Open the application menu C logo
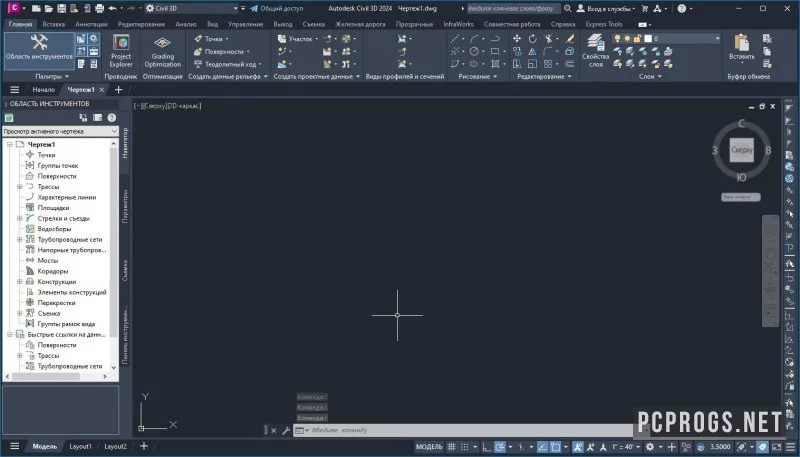 14,8
